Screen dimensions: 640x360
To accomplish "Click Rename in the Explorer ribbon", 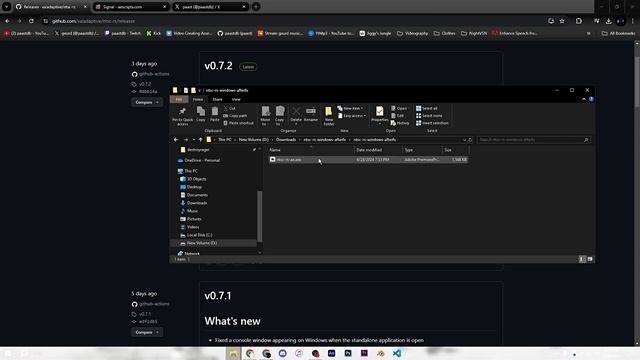I will click(311, 114).
